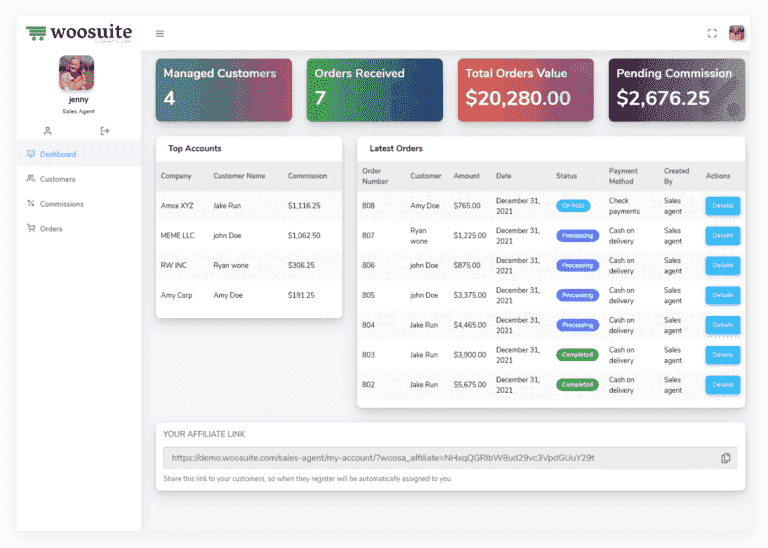Click the YOUR AFFILIATE LINK heading
The image size is (768, 548).
click(x=204, y=434)
